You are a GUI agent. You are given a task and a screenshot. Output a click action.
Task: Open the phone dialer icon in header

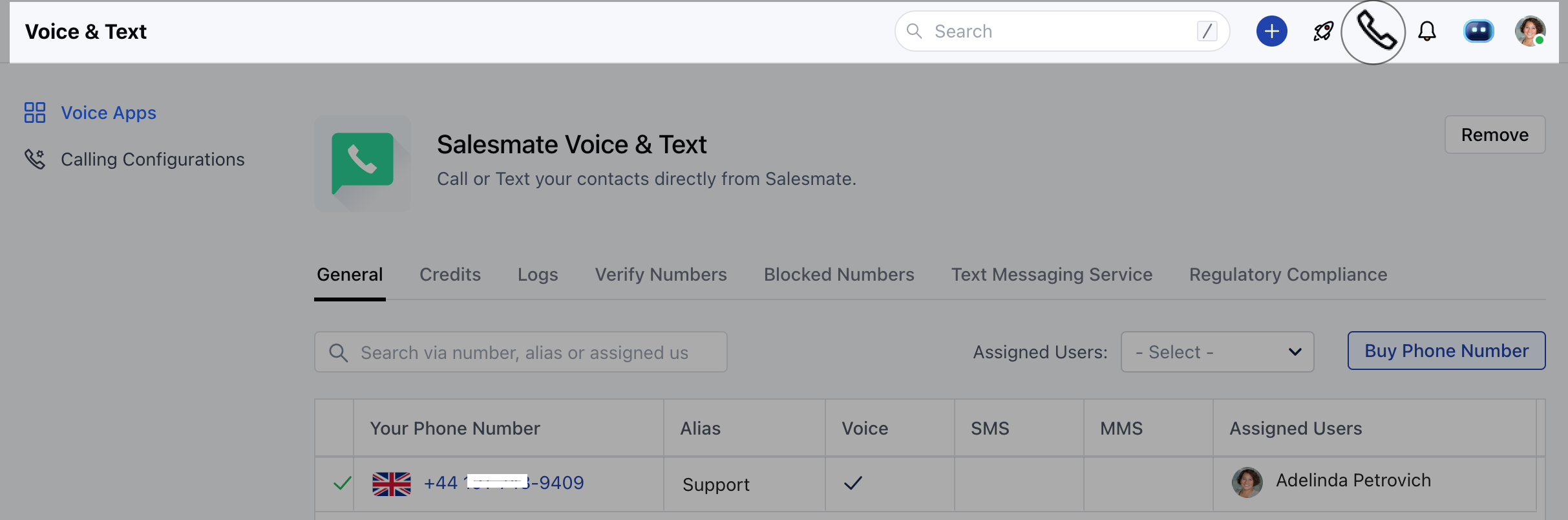tap(1373, 32)
